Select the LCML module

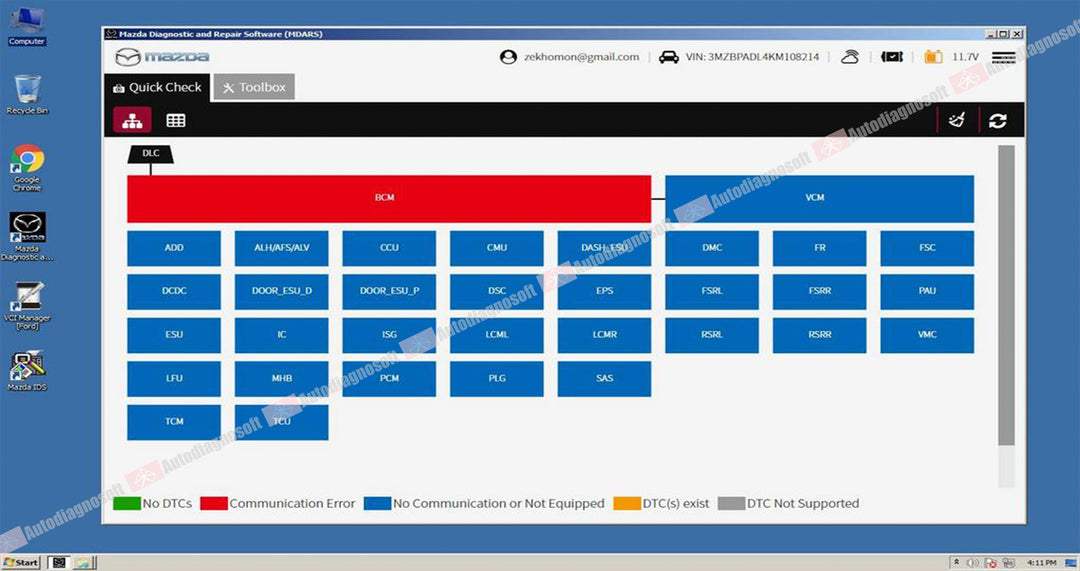(x=497, y=335)
